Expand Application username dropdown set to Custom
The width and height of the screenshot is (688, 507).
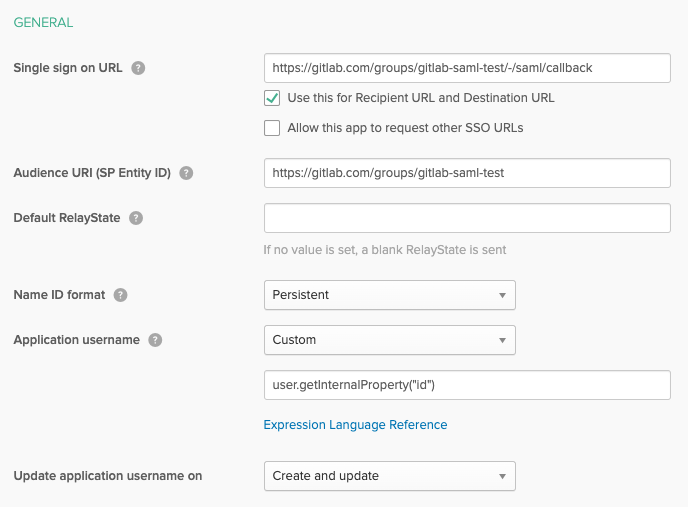(x=389, y=340)
